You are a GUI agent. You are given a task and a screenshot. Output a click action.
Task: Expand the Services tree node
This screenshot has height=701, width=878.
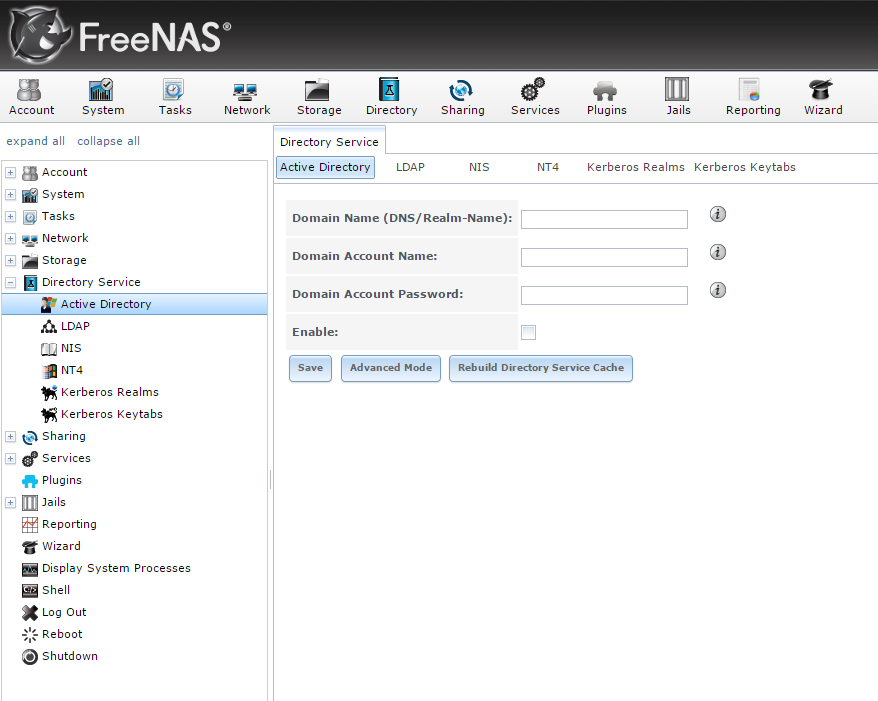click(11, 459)
